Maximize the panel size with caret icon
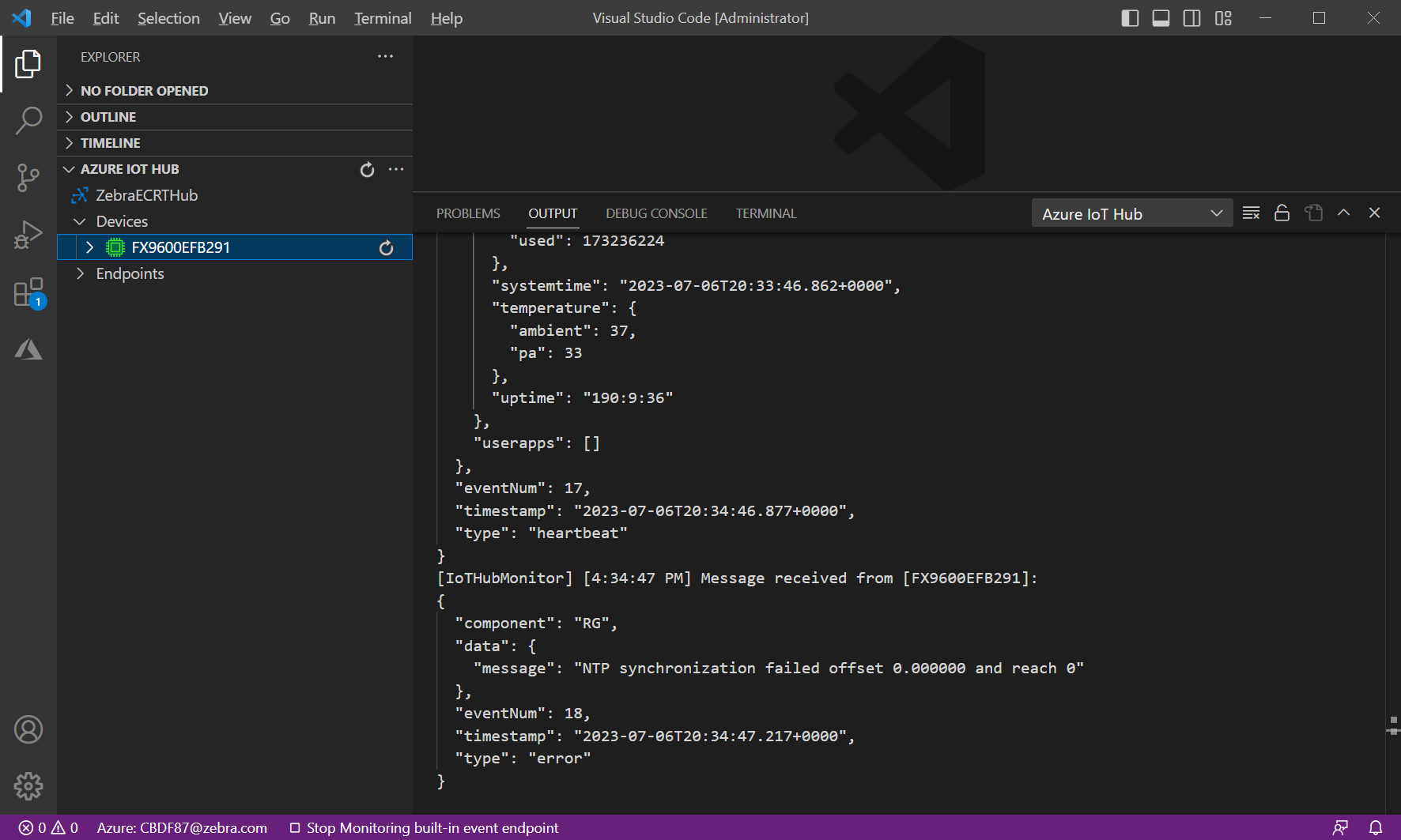 click(x=1343, y=213)
